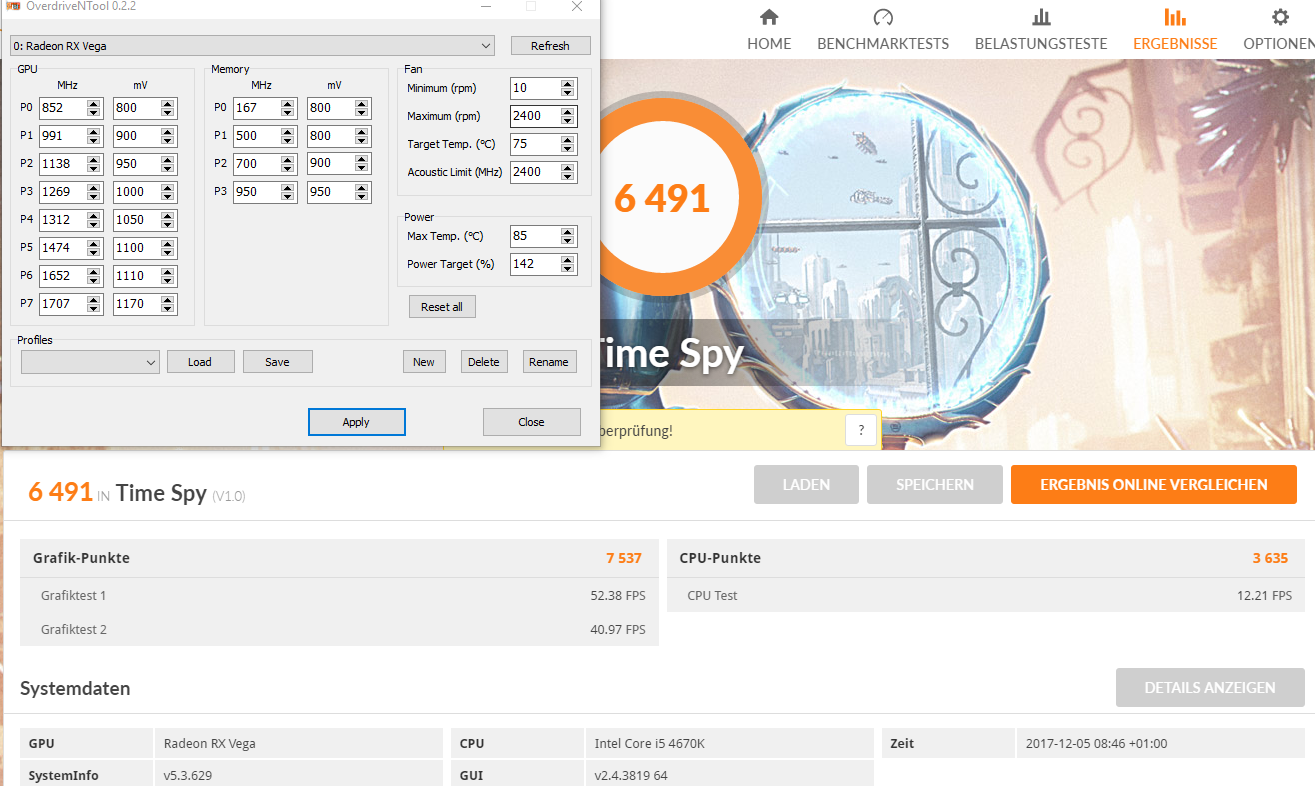
Task: Click Intel Core i5 4670K text
Action: [648, 743]
